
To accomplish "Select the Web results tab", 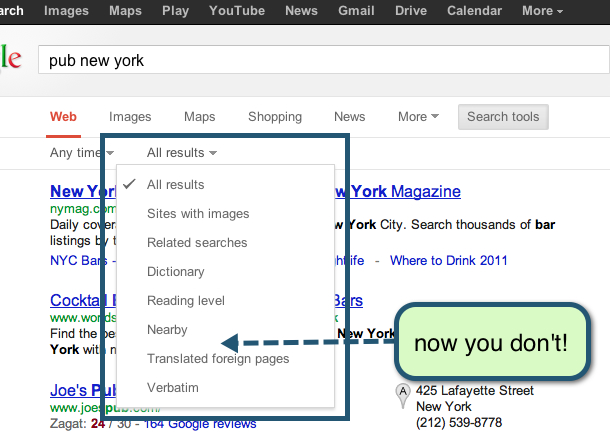I will click(x=63, y=117).
